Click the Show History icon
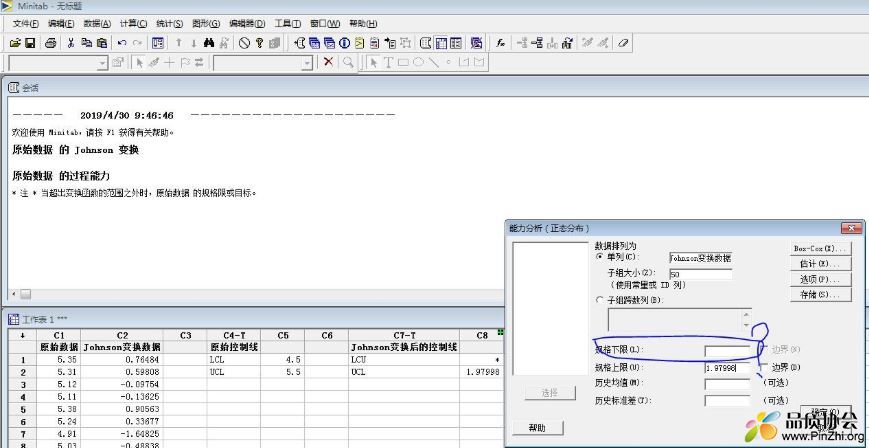The width and height of the screenshot is (869, 448). click(x=360, y=43)
